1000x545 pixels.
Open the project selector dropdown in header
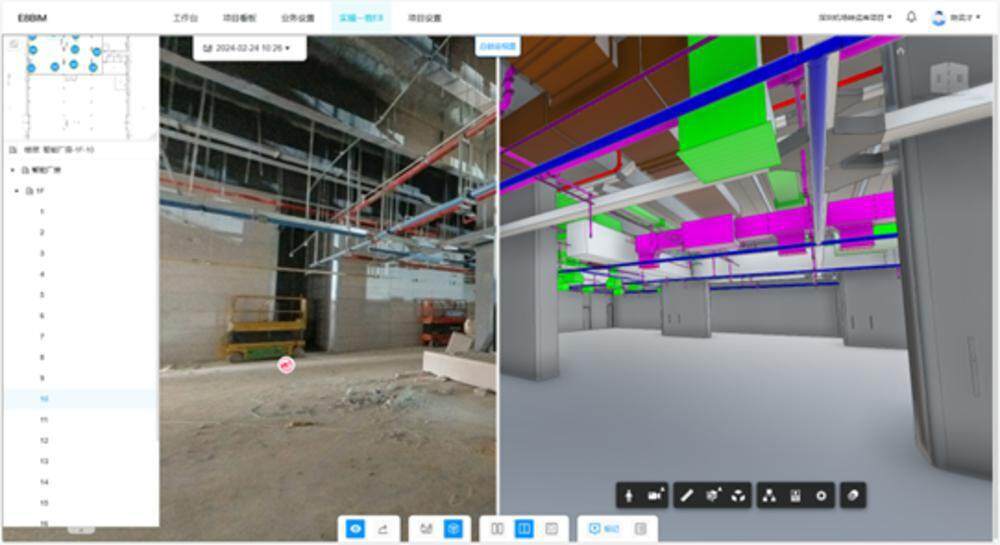pos(855,17)
